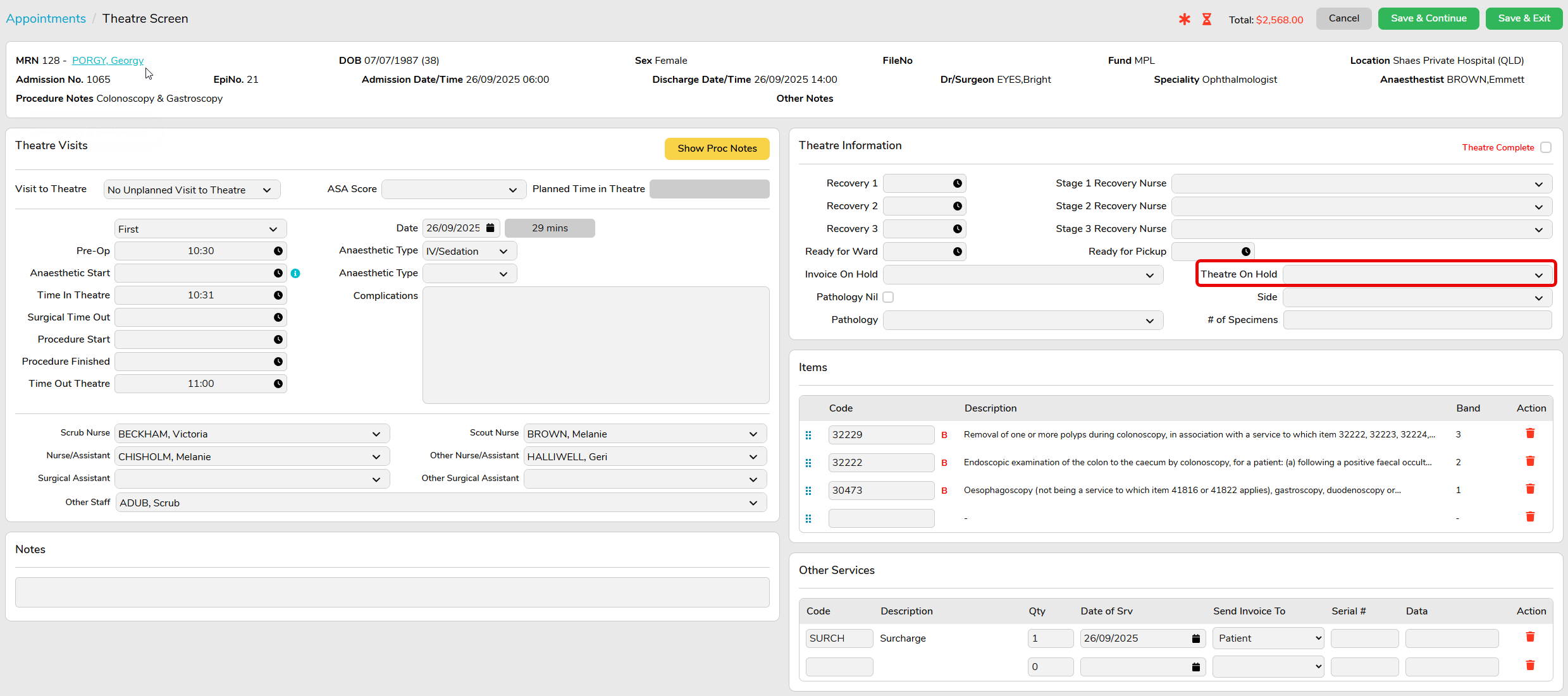This screenshot has width=1568, height=696.
Task: Delete the Surcharge service row
Action: coord(1530,637)
